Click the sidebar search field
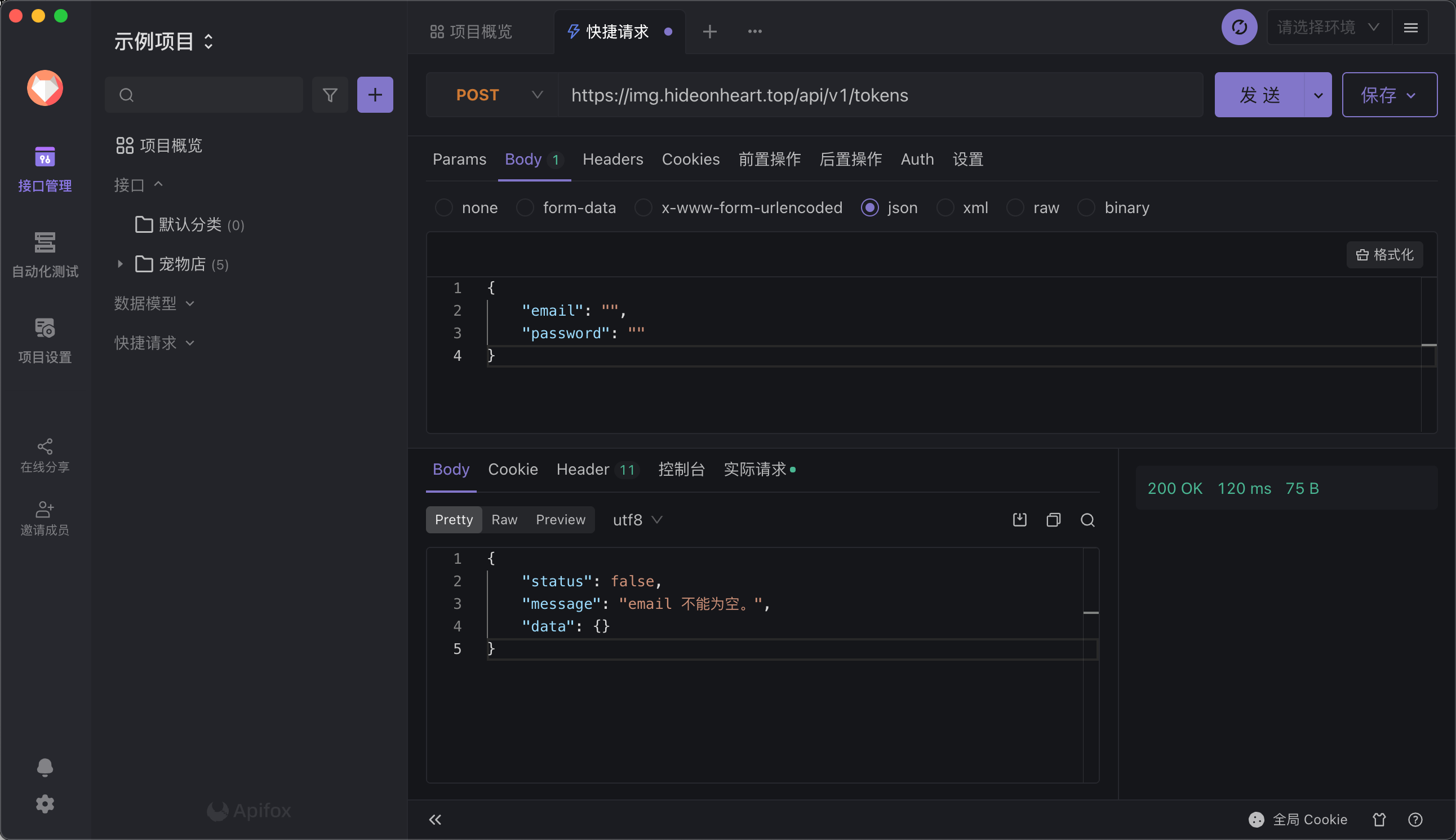 click(203, 95)
